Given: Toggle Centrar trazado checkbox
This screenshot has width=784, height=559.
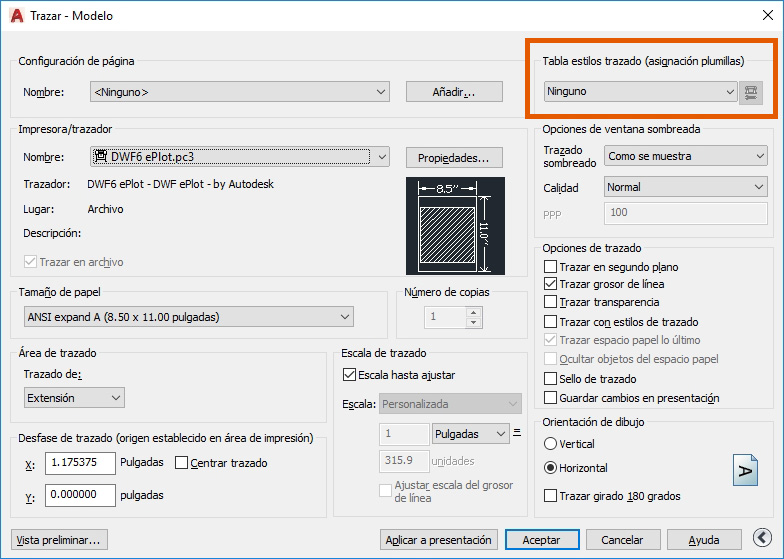Looking at the screenshot, I should tap(182, 463).
